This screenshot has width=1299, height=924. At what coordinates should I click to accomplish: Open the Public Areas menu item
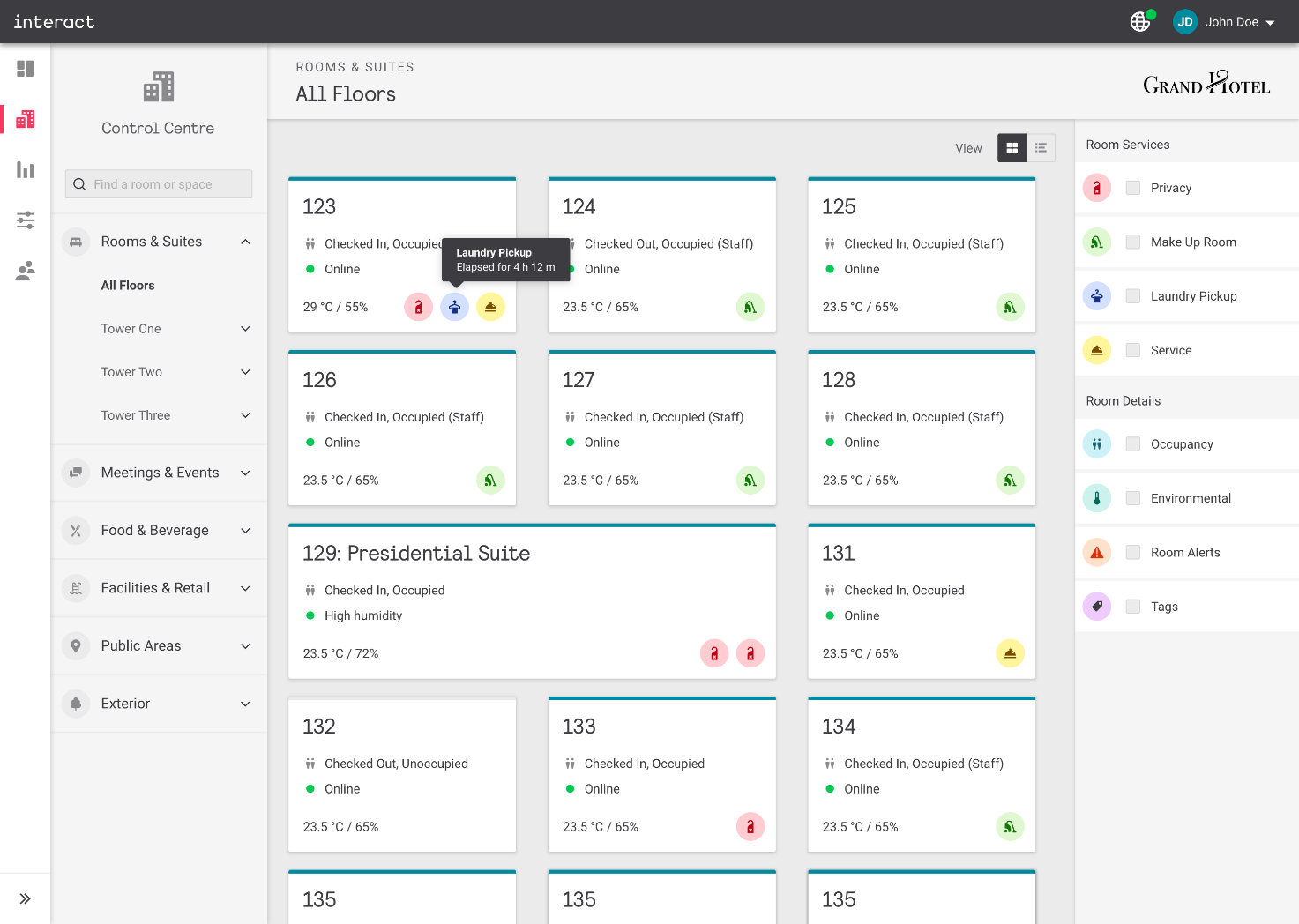pyautogui.click(x=141, y=646)
